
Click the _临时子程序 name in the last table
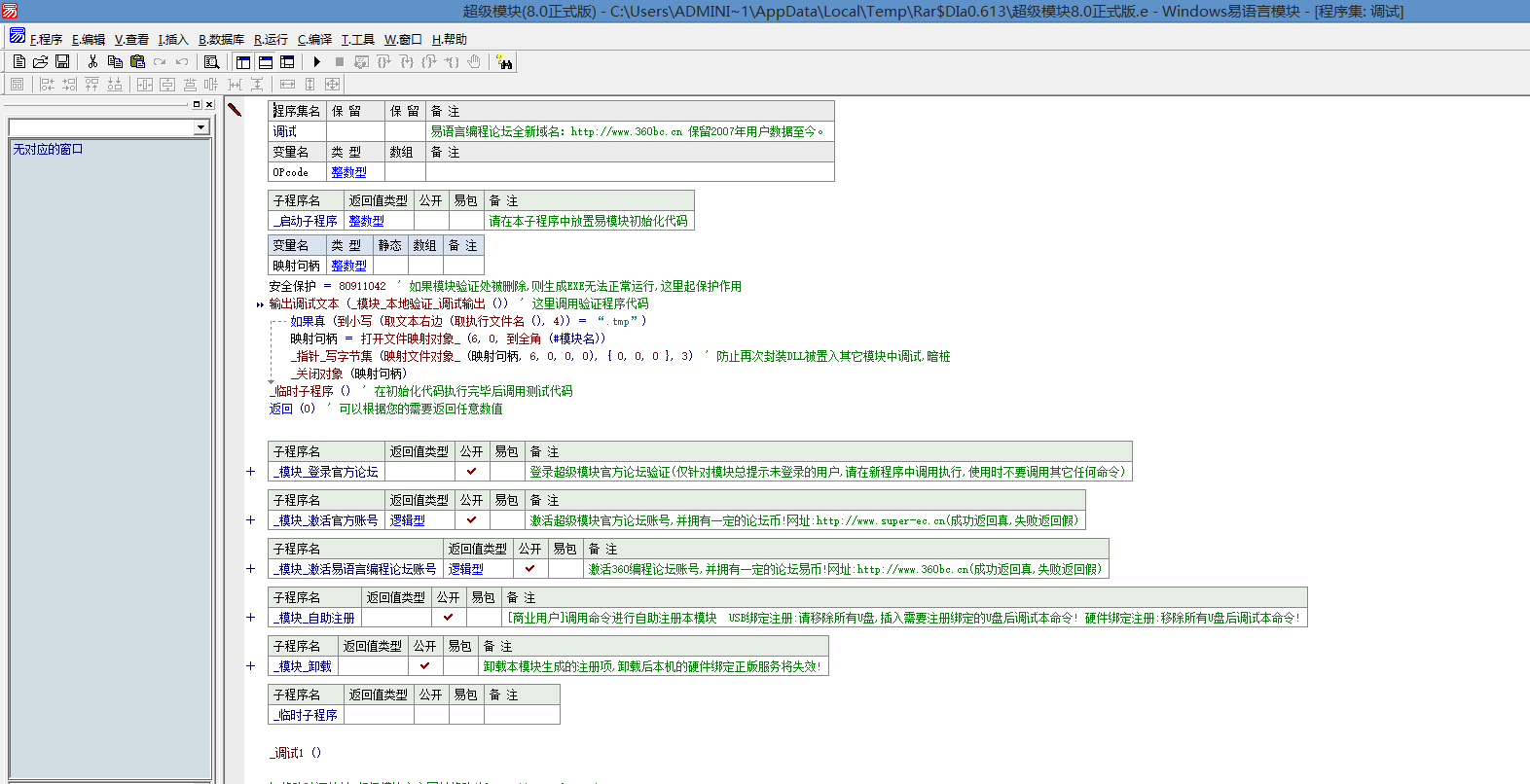(x=305, y=715)
